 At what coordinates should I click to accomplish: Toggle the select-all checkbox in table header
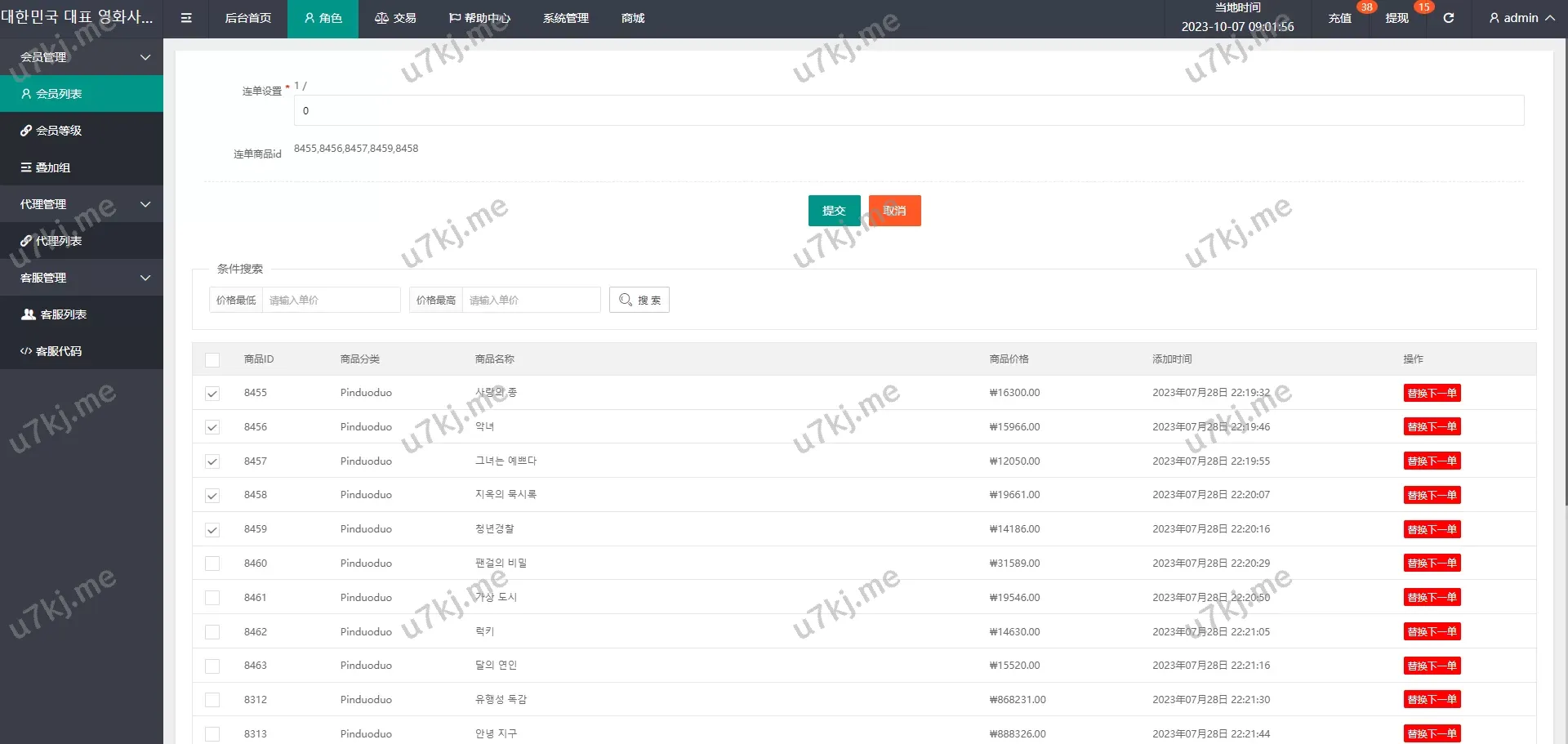pyautogui.click(x=212, y=359)
